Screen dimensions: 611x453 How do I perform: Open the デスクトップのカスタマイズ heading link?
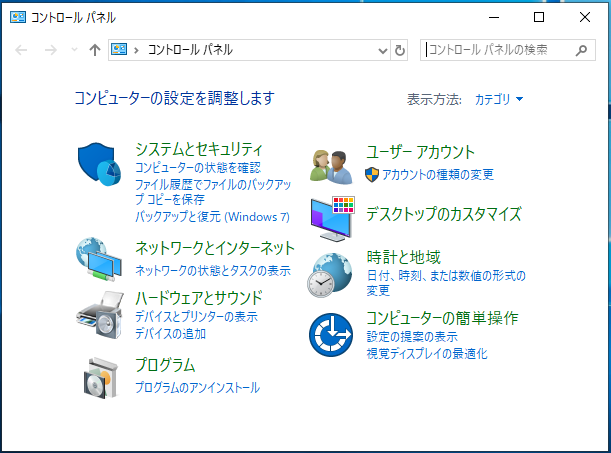click(x=444, y=214)
